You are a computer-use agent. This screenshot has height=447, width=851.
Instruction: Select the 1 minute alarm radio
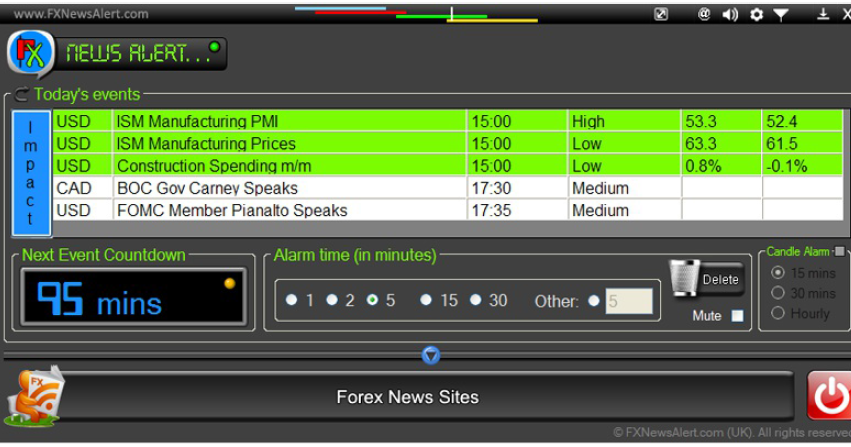291,299
